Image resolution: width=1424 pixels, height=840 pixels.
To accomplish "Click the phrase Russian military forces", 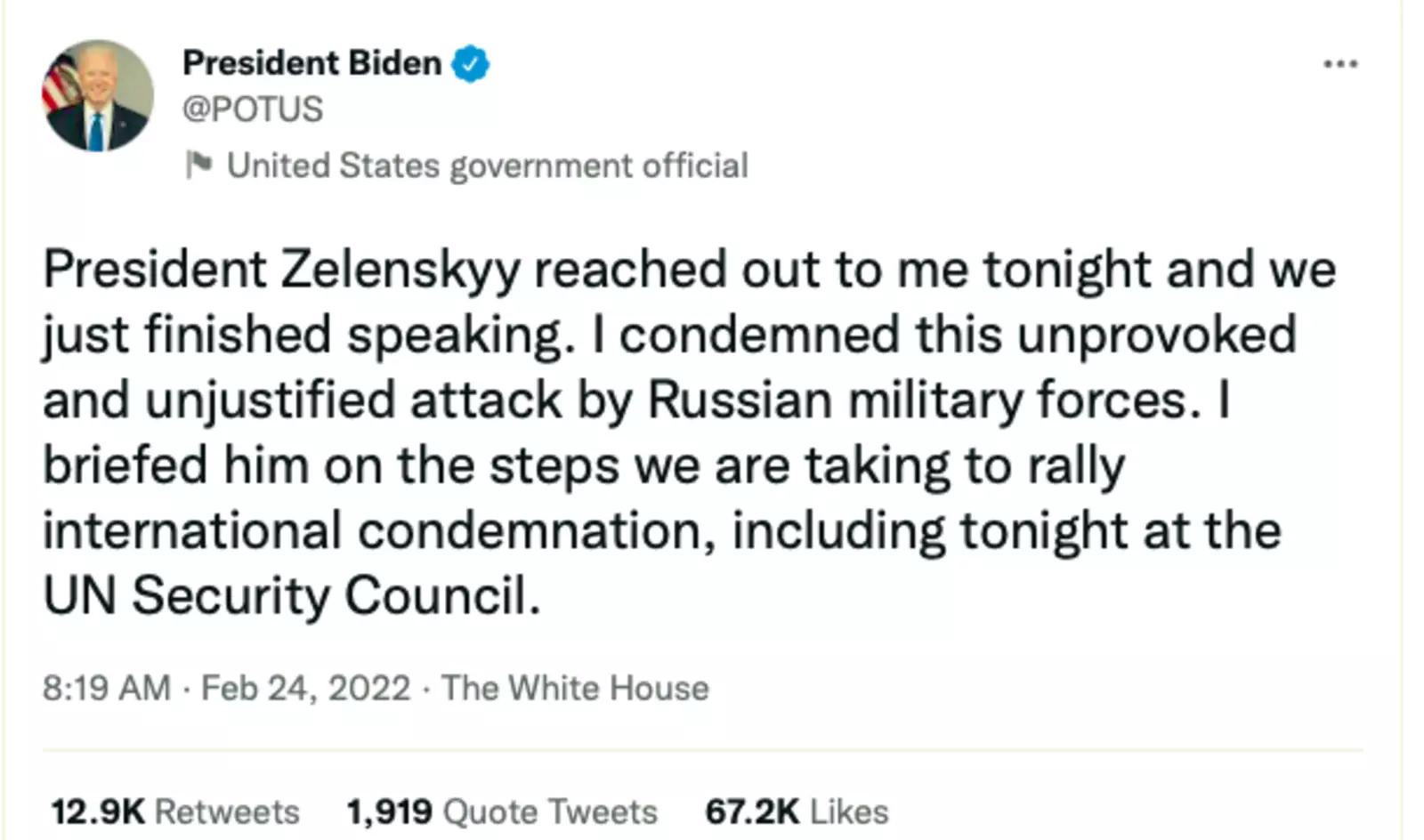I will (917, 400).
